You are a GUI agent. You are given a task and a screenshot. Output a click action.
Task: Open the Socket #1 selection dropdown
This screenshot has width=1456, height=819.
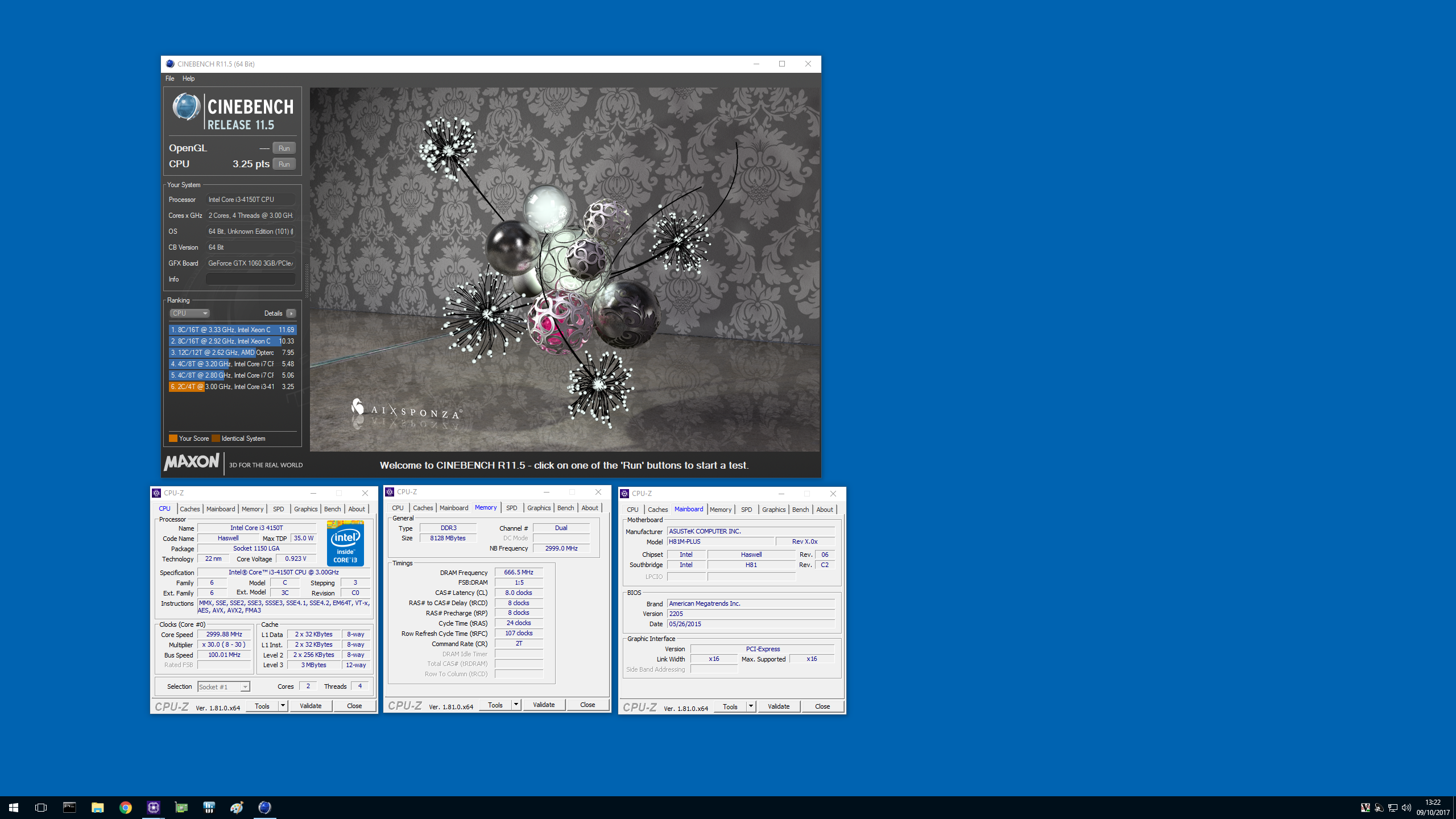click(224, 687)
